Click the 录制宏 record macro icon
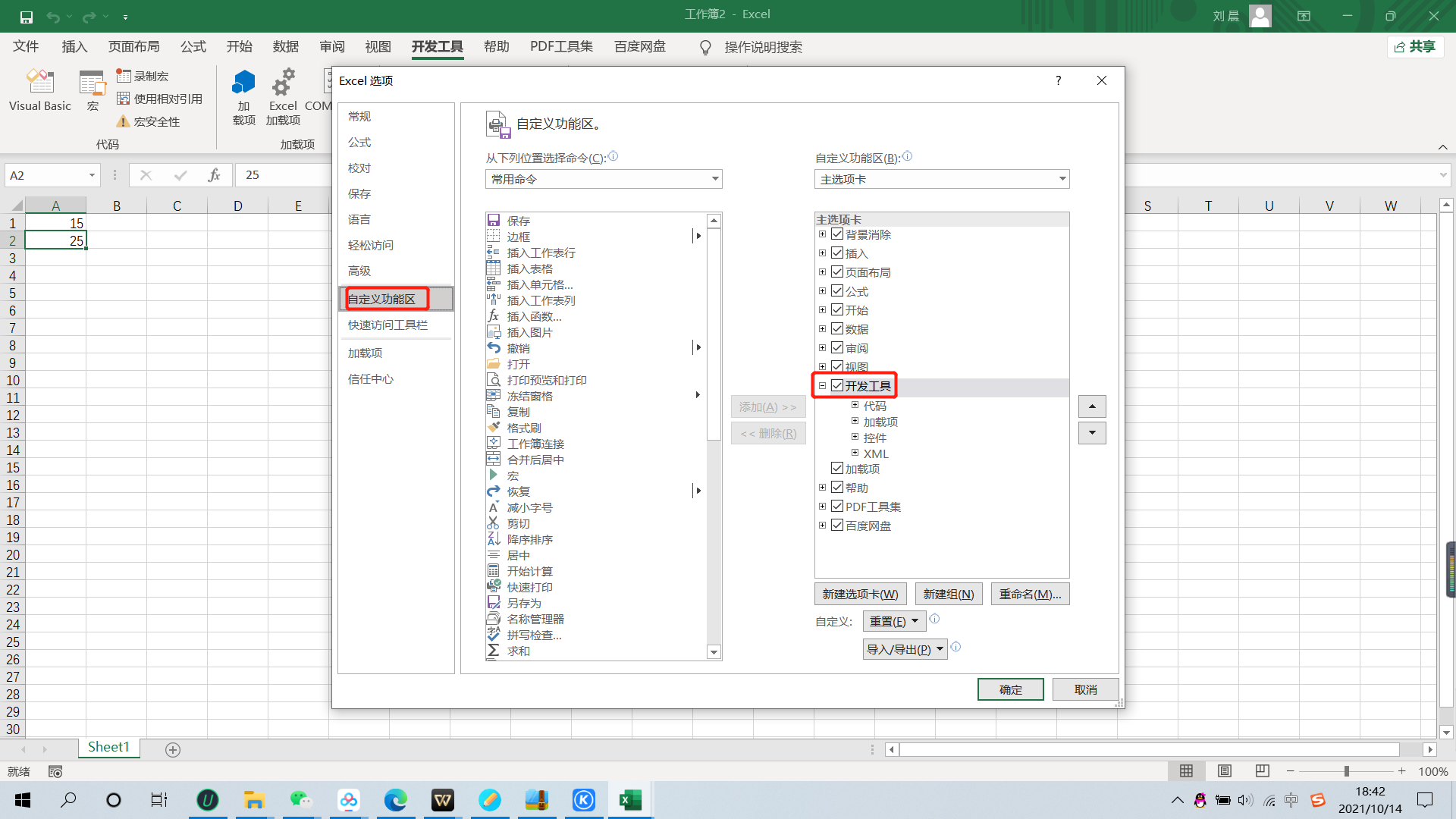The width and height of the screenshot is (1456, 819). tap(124, 76)
